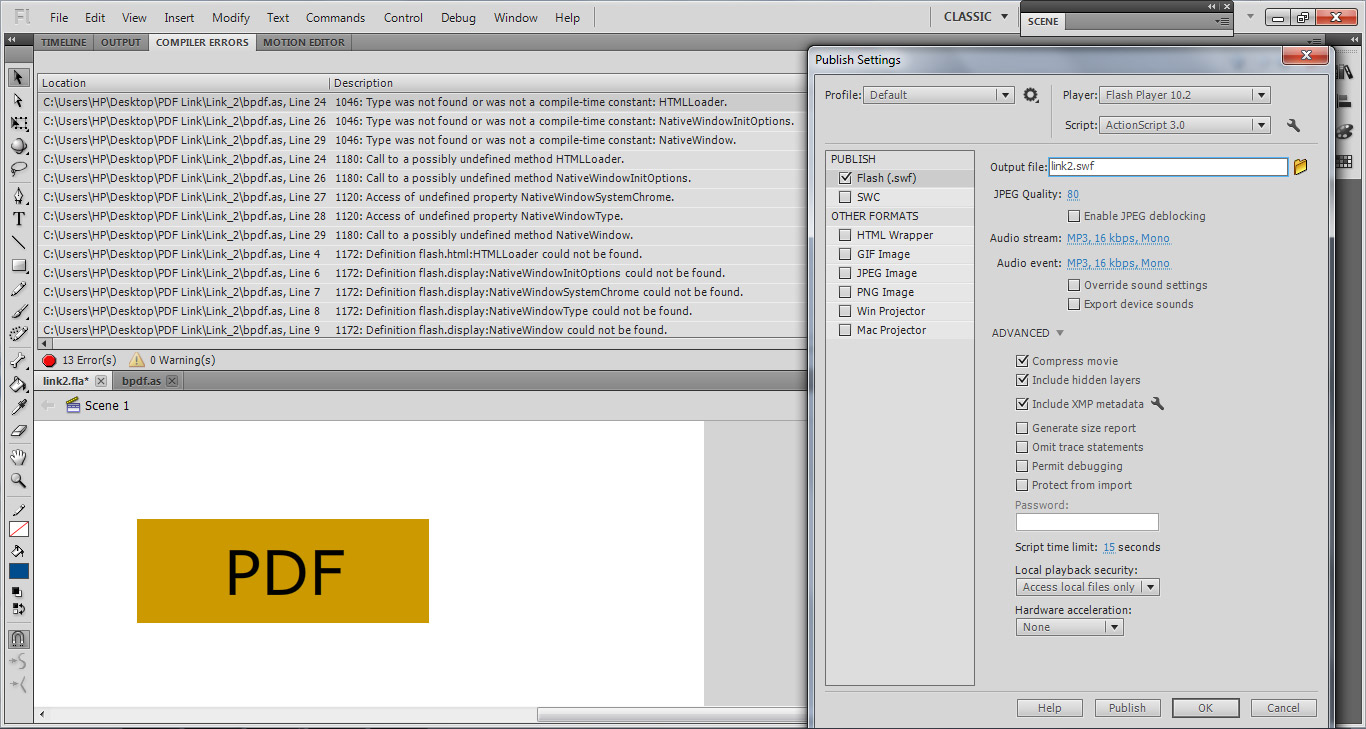Choose the Brush tool
Screen dimensions: 1366x729
click(x=18, y=312)
